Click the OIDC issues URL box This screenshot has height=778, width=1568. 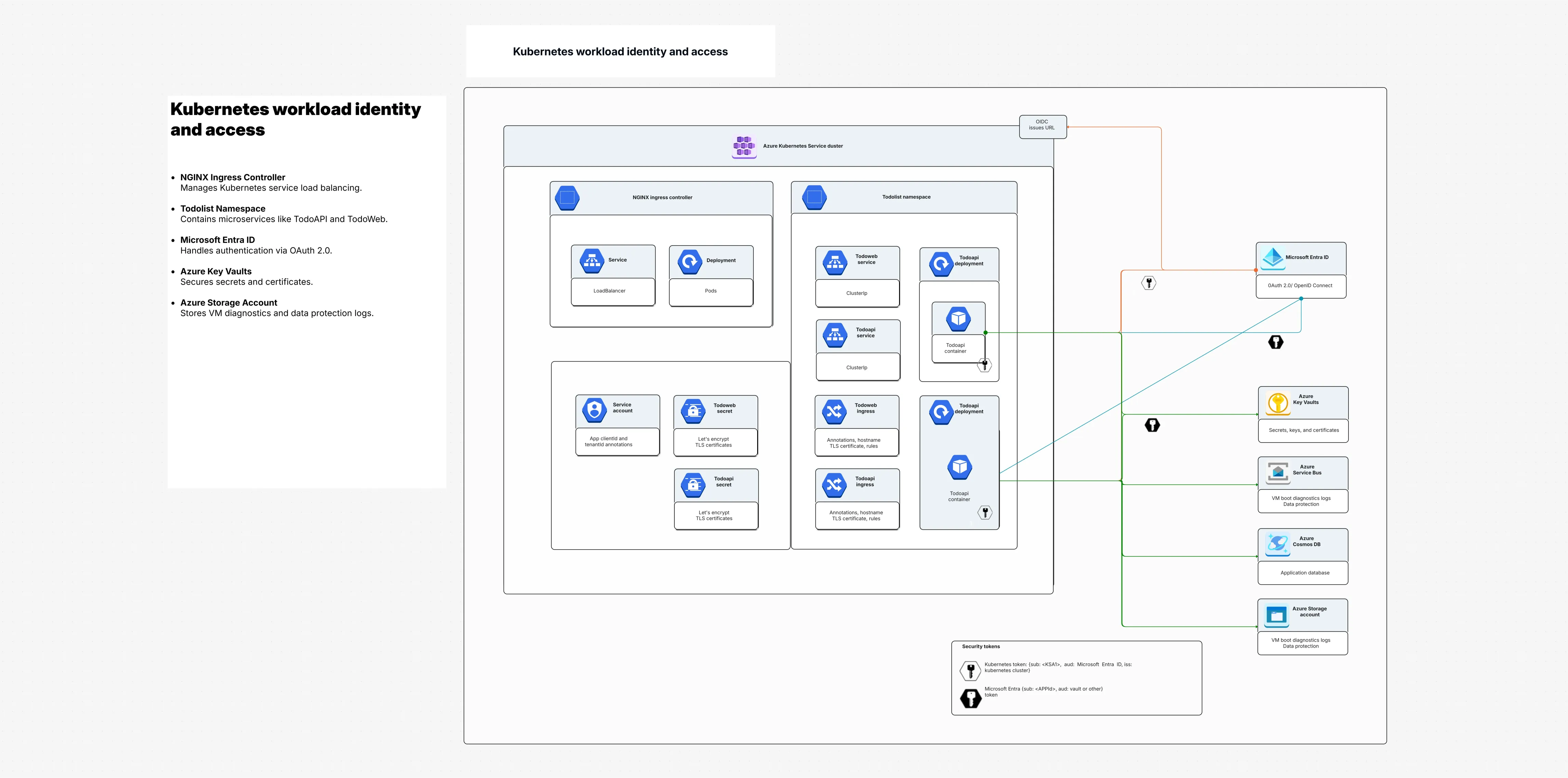click(x=1042, y=127)
